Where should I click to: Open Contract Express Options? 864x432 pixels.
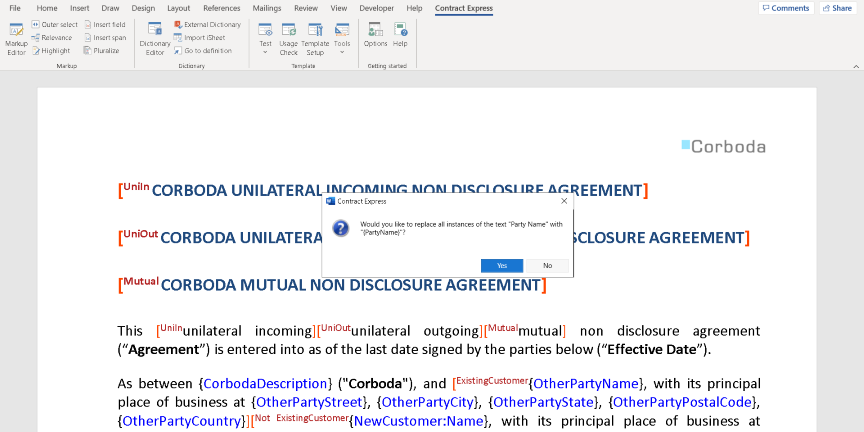point(375,35)
